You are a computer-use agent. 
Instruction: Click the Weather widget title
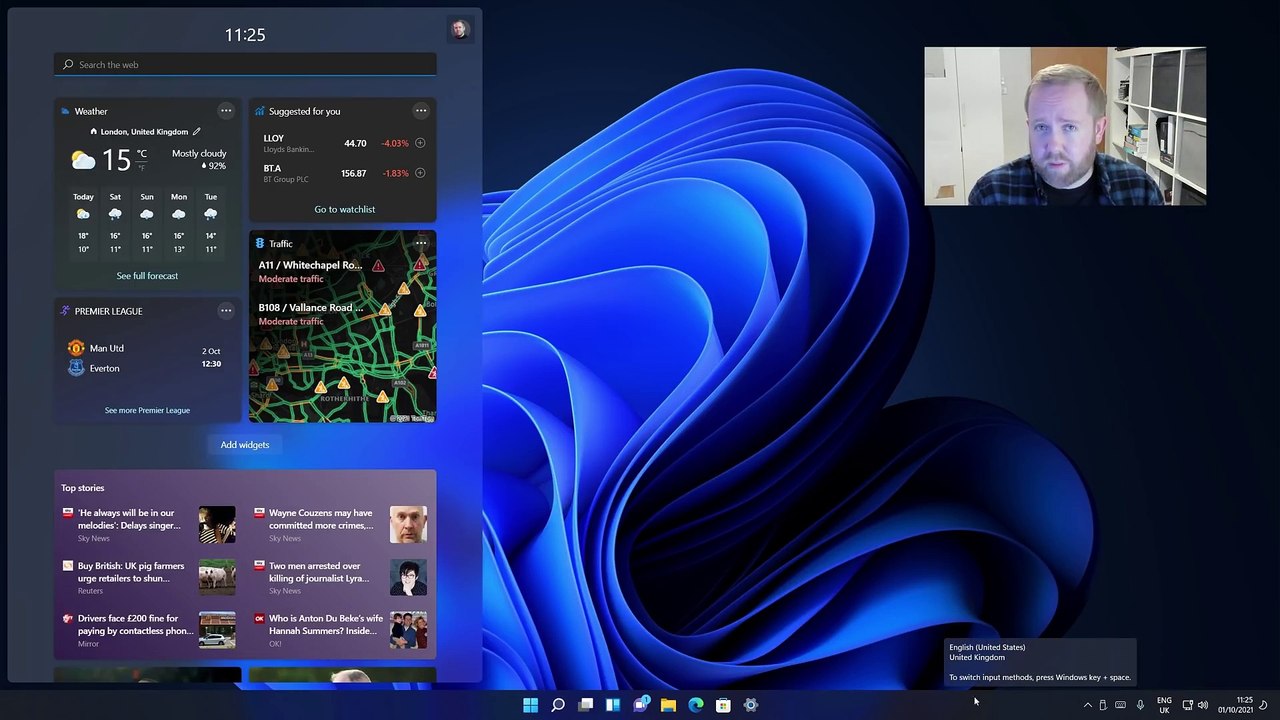(91, 111)
